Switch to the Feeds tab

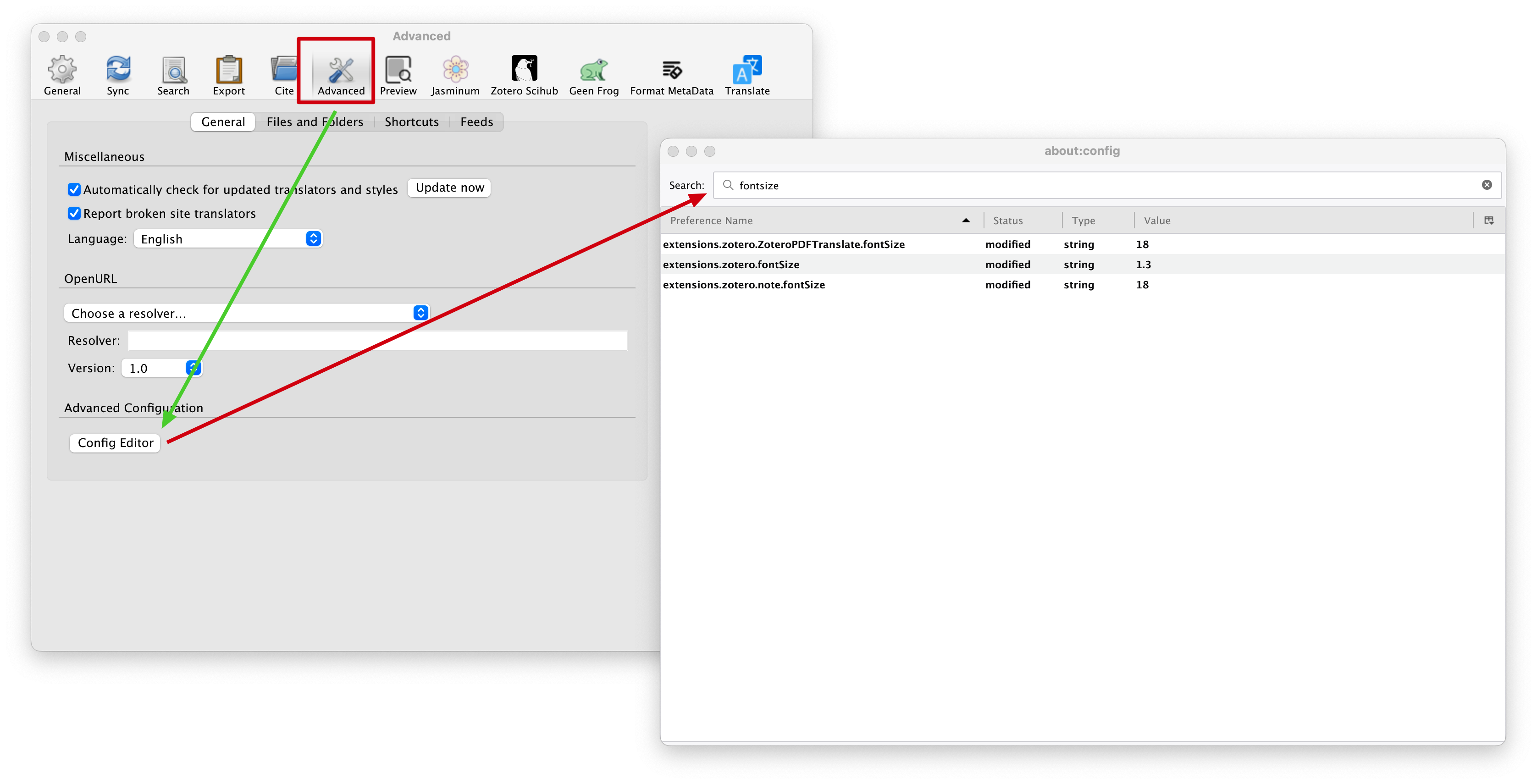477,121
